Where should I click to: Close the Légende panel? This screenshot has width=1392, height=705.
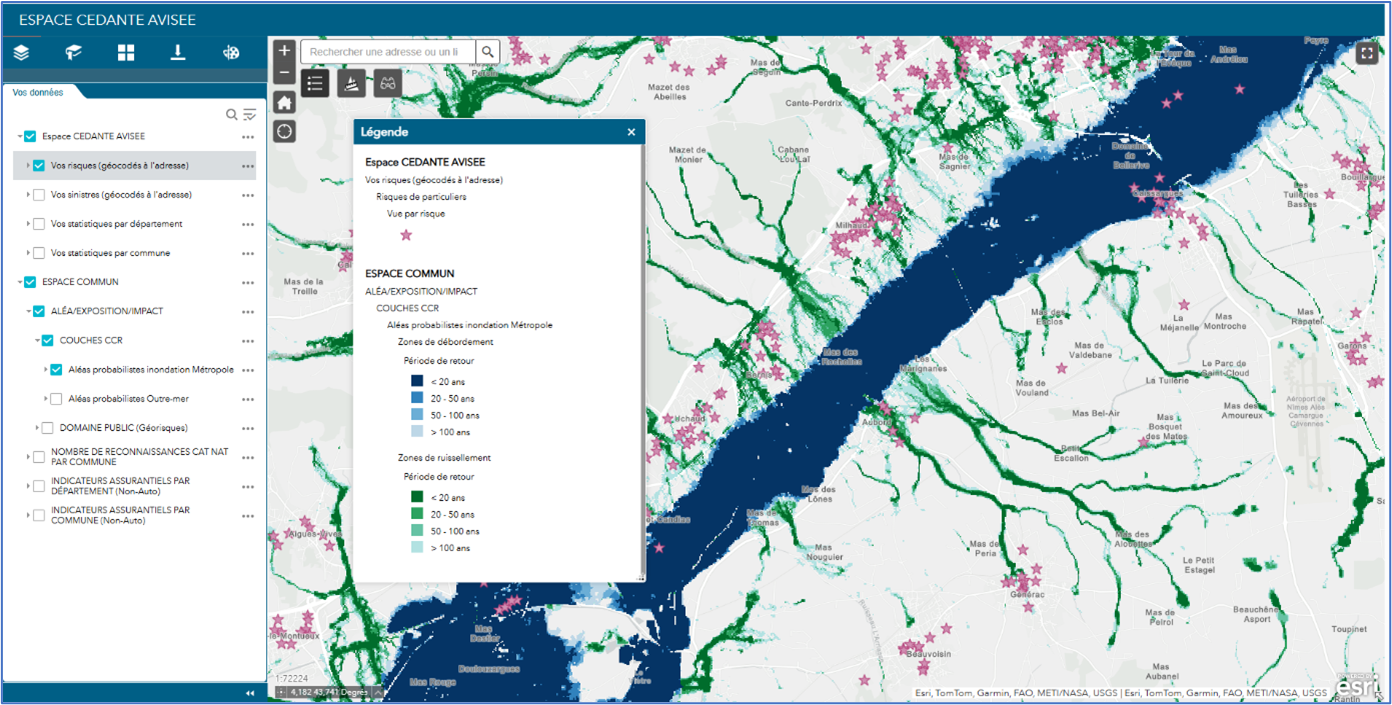point(631,132)
